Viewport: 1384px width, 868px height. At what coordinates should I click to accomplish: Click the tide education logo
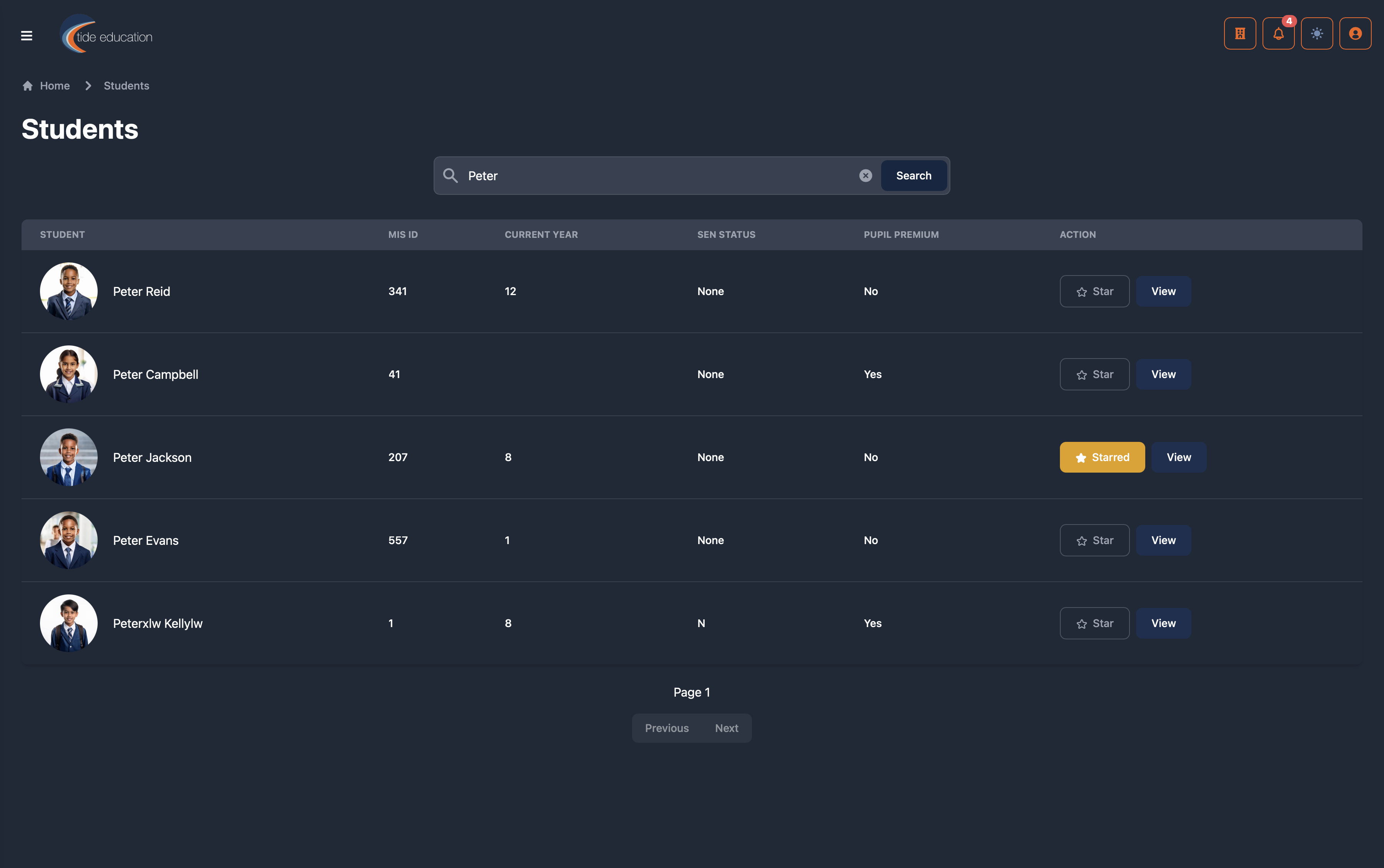point(107,36)
